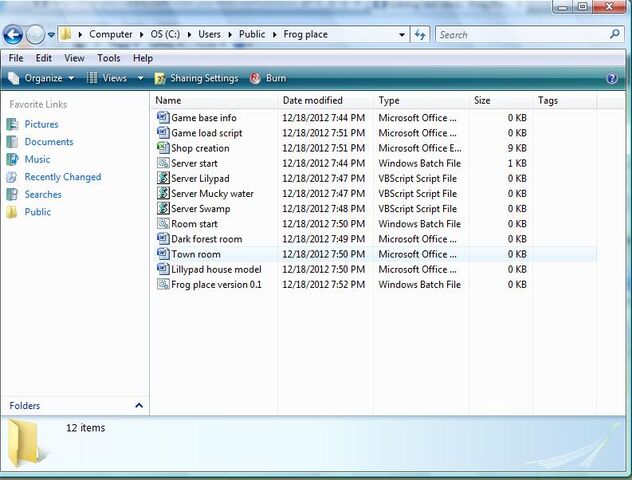Open the Tools menu
The width and height of the screenshot is (632, 480).
[x=108, y=58]
